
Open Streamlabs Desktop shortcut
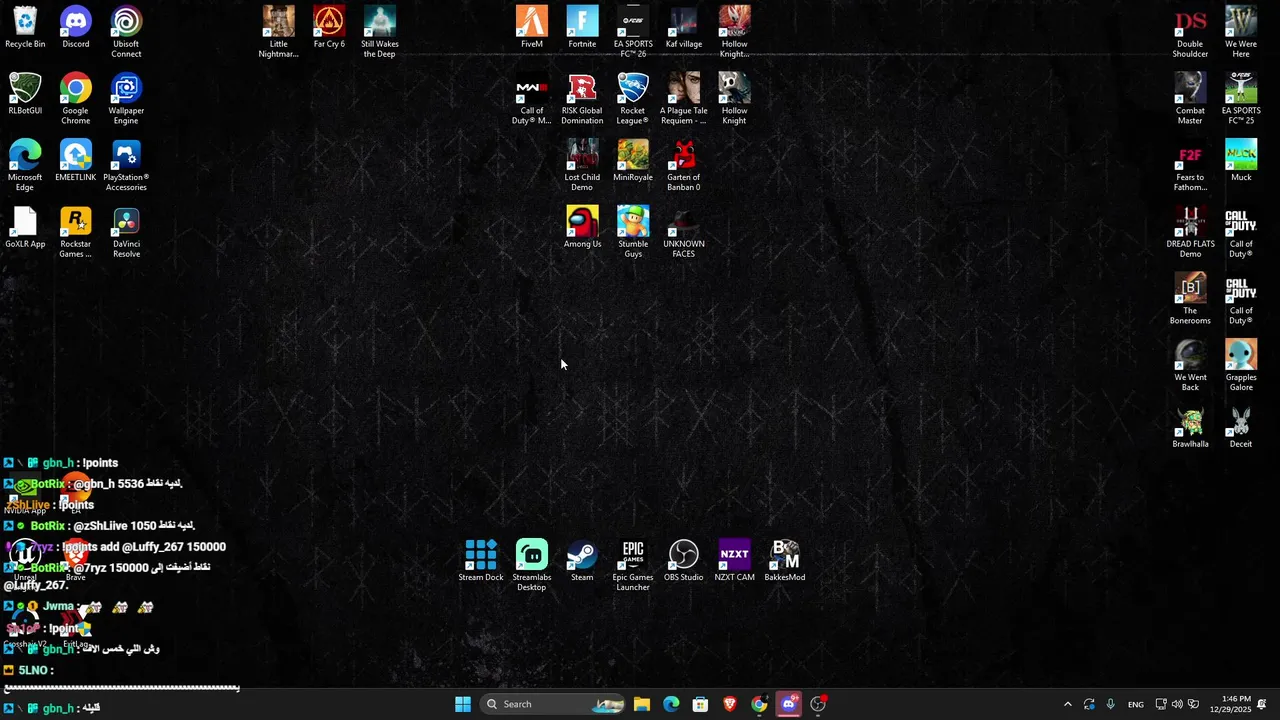(x=532, y=565)
